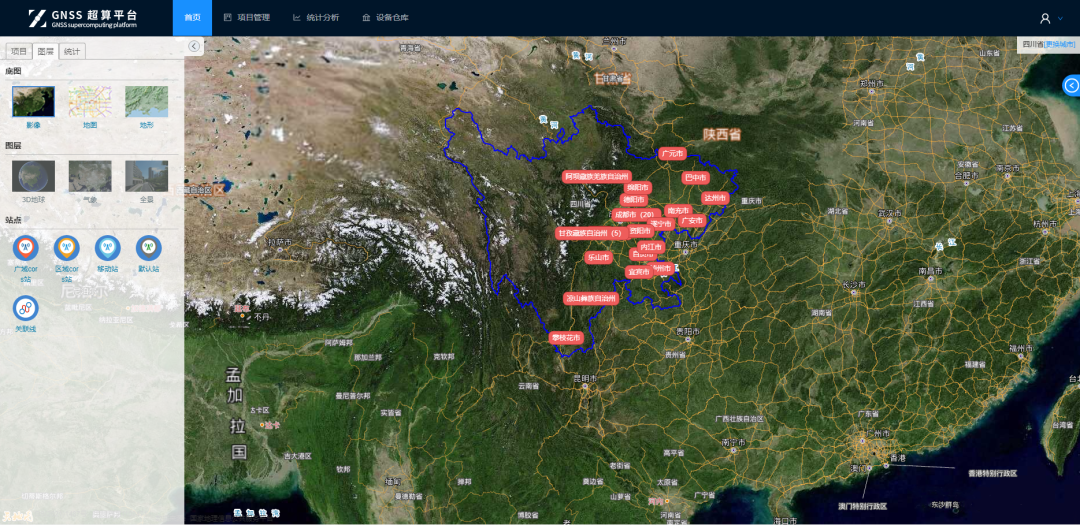Click the 甘孜藏族自治州 (5) marker
The height and width of the screenshot is (525, 1080).
591,234
